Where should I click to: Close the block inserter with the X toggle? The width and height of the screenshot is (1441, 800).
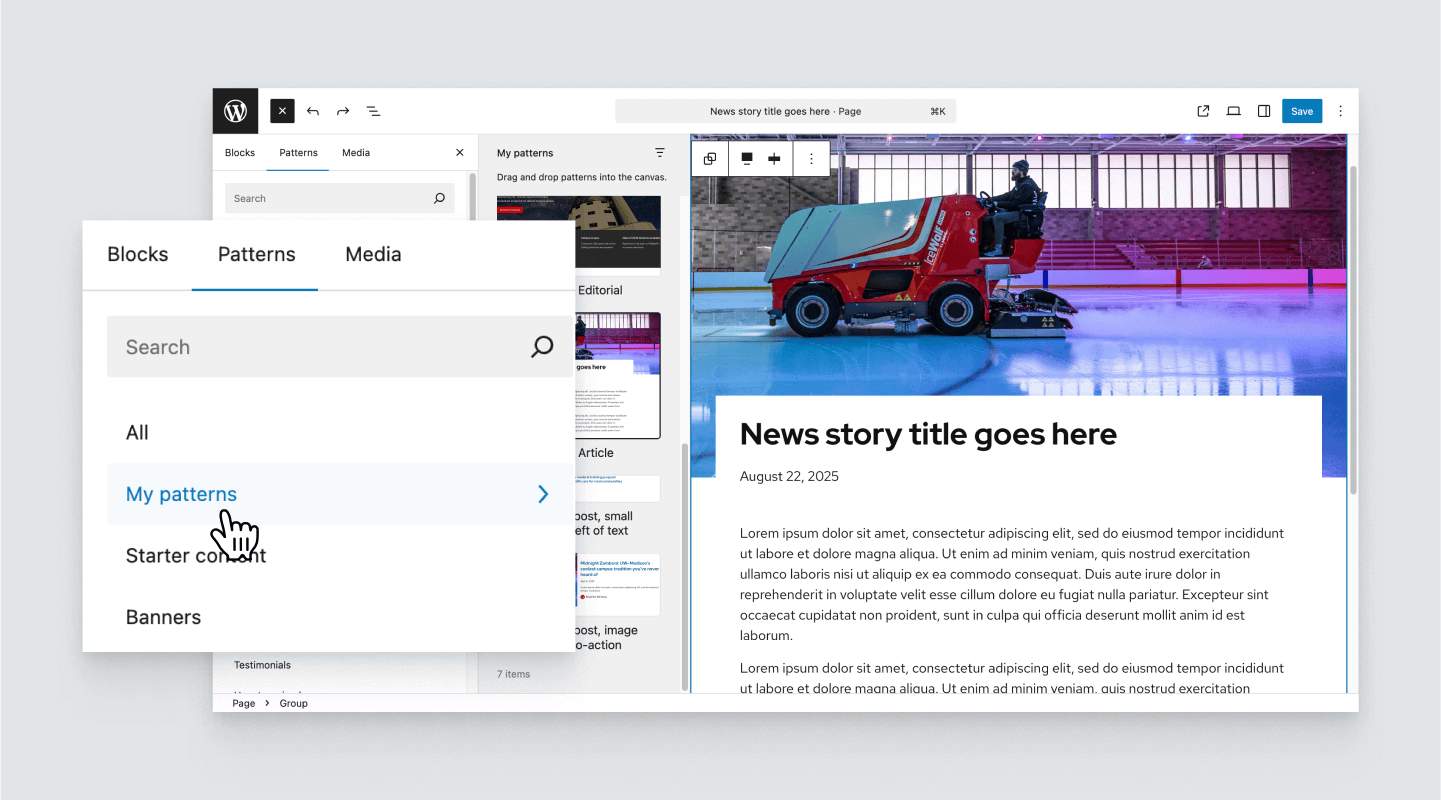coord(282,111)
